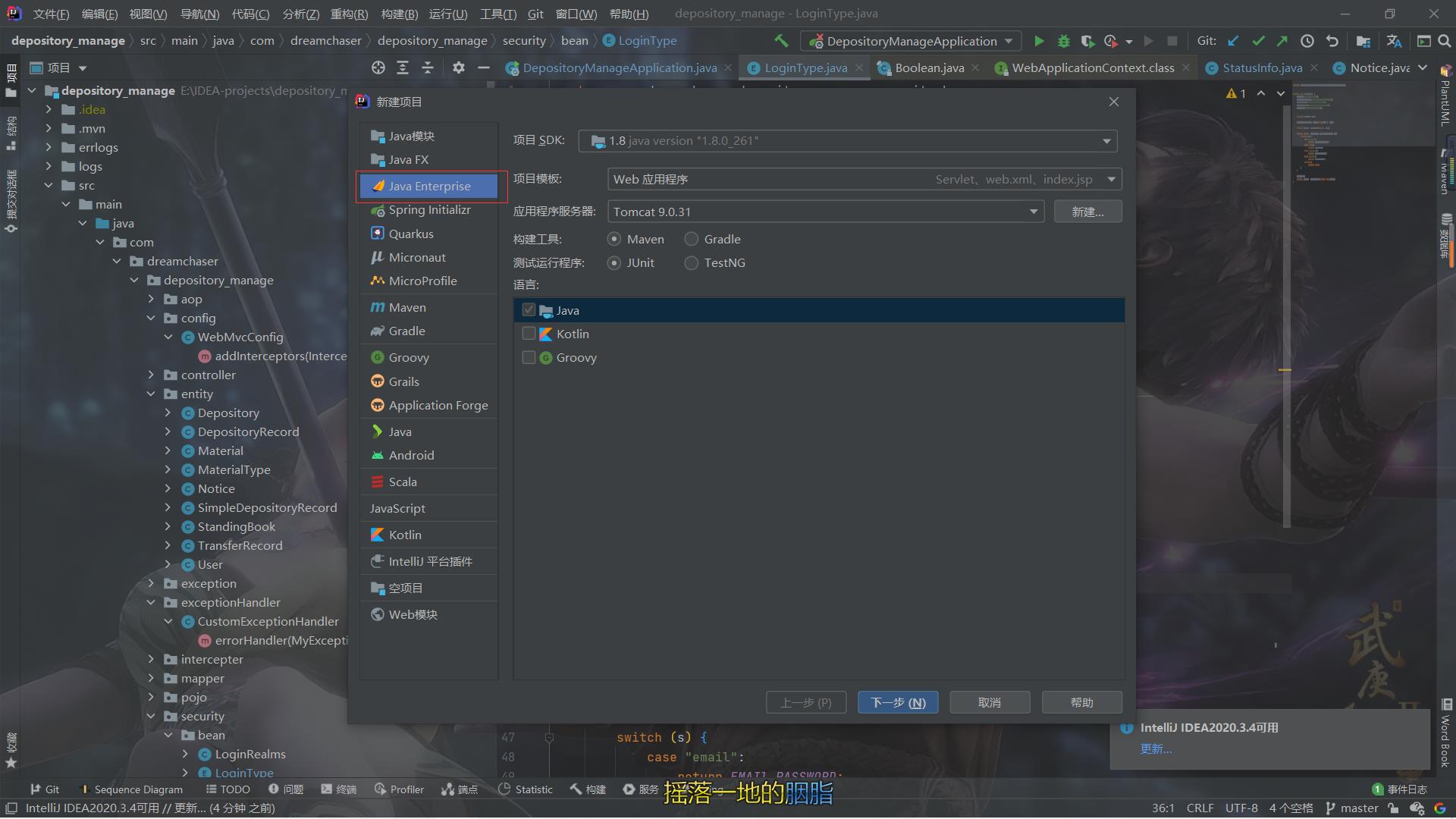Select Maven radio button for build tool

[614, 238]
